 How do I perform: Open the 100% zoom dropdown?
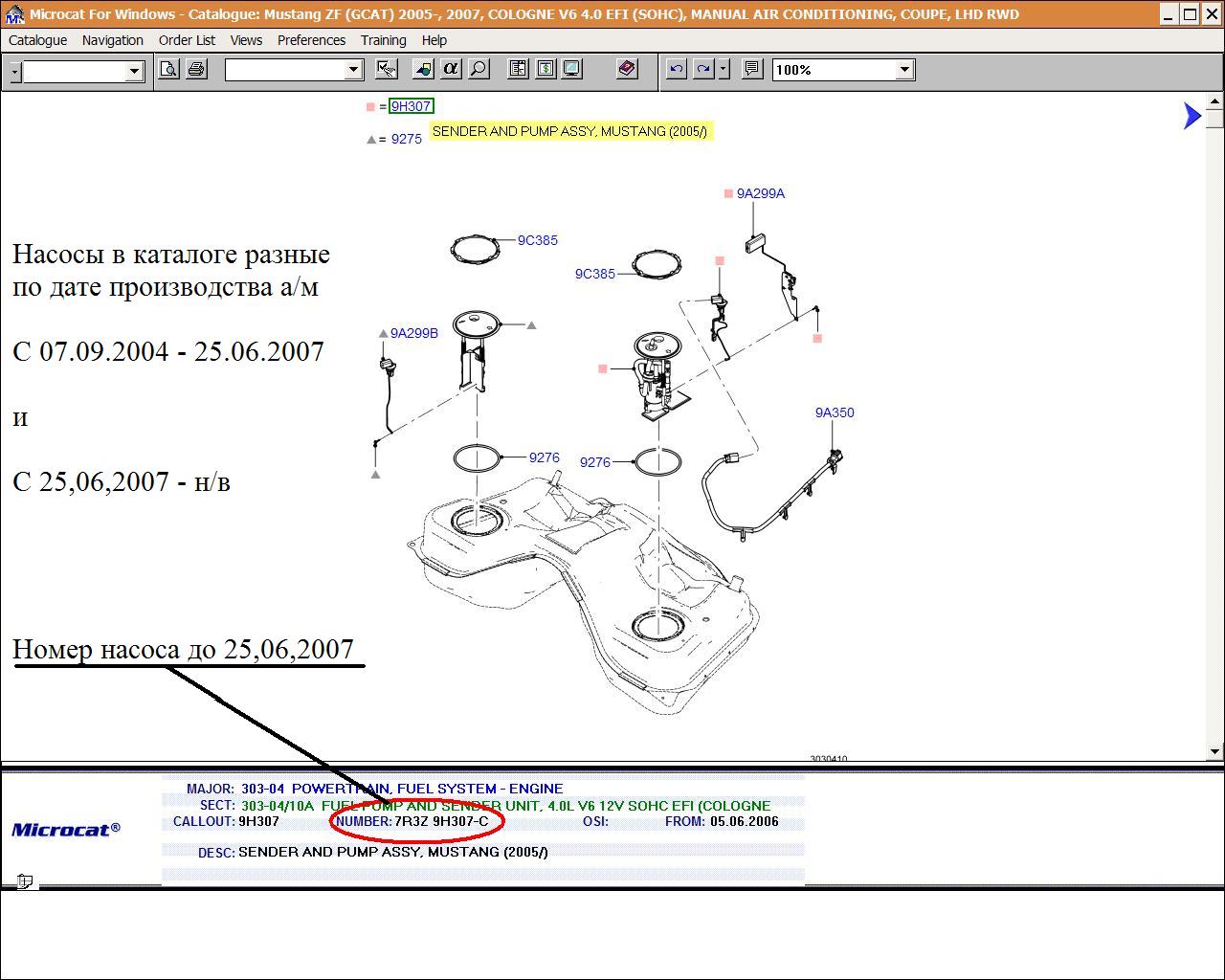click(x=904, y=70)
